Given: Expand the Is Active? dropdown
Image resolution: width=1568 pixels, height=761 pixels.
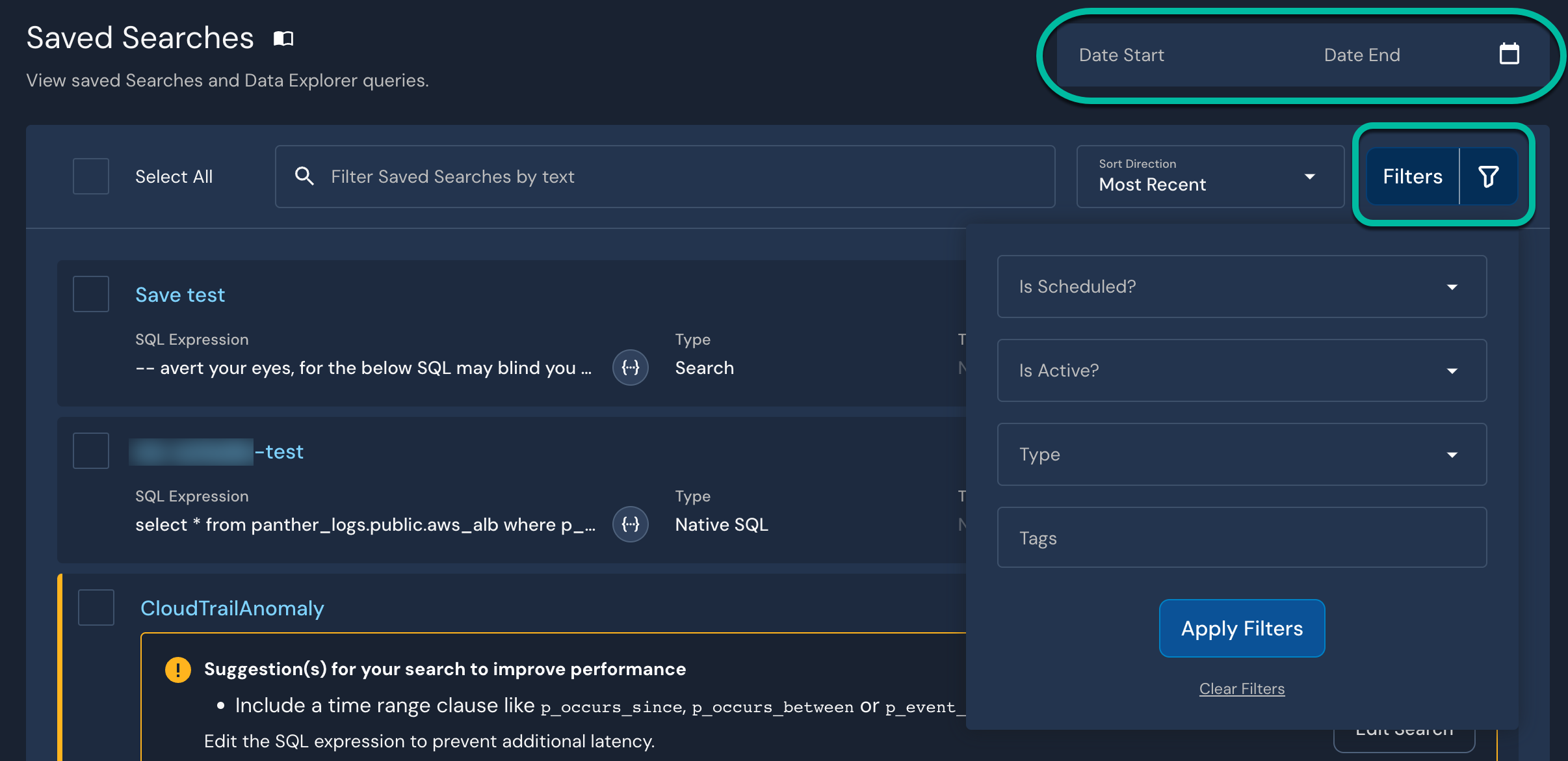Looking at the screenshot, I should point(1240,371).
